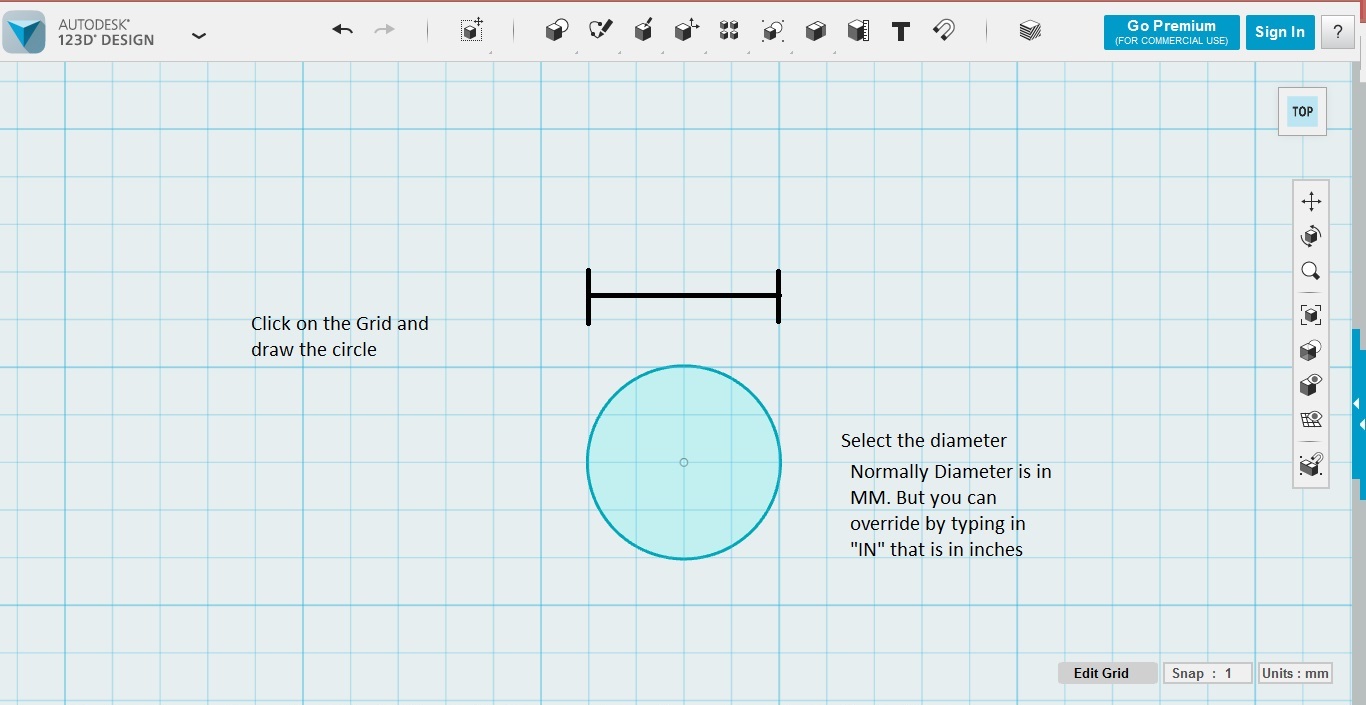Screen dimensions: 1366x705
Task: Click the Snap value setting
Action: 1207,673
